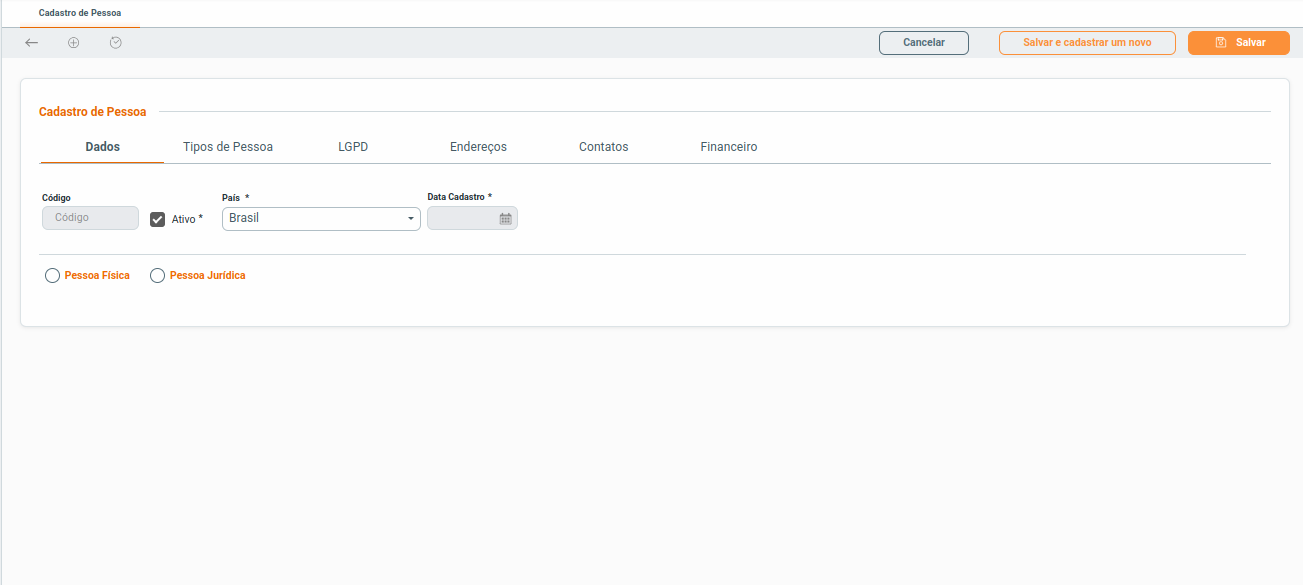Open the Tipos de Pessoa tab

pyautogui.click(x=228, y=147)
